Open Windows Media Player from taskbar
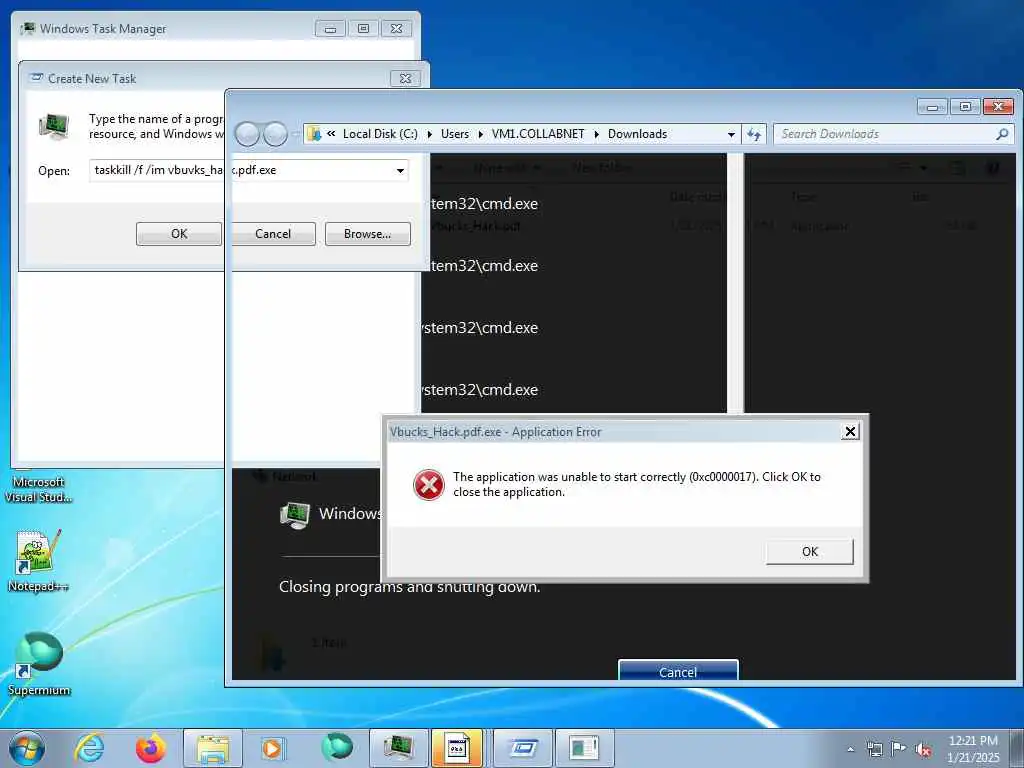Viewport: 1024px width, 768px height. tap(272, 748)
